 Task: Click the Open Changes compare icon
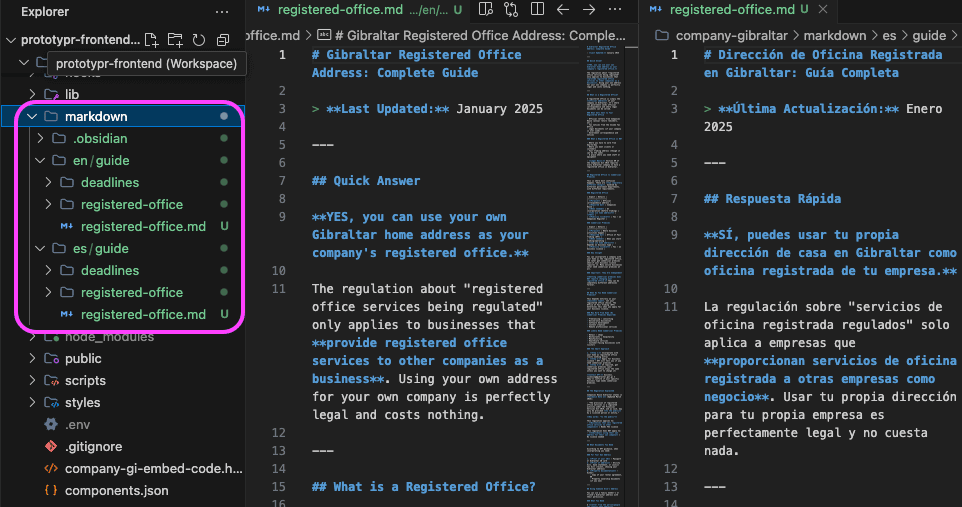[511, 10]
